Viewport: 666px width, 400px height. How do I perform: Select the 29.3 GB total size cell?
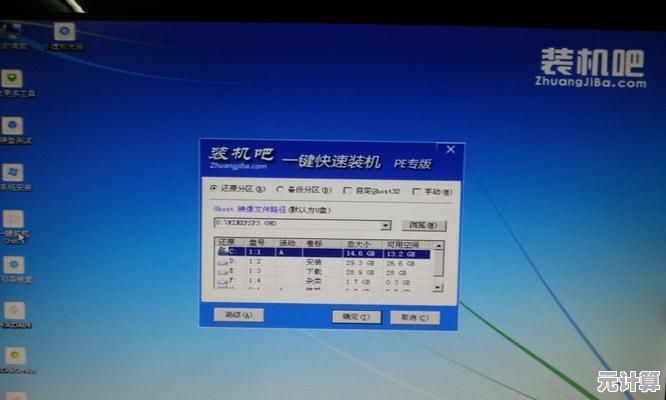[x=360, y=263]
